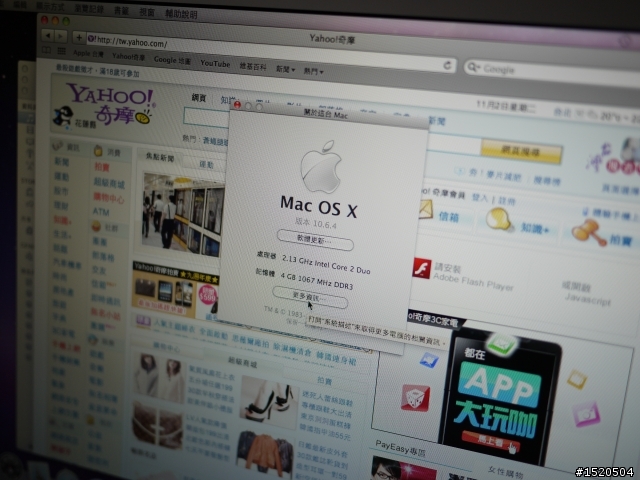
Task: Open the 視窗 menu in menu bar
Action: point(147,12)
